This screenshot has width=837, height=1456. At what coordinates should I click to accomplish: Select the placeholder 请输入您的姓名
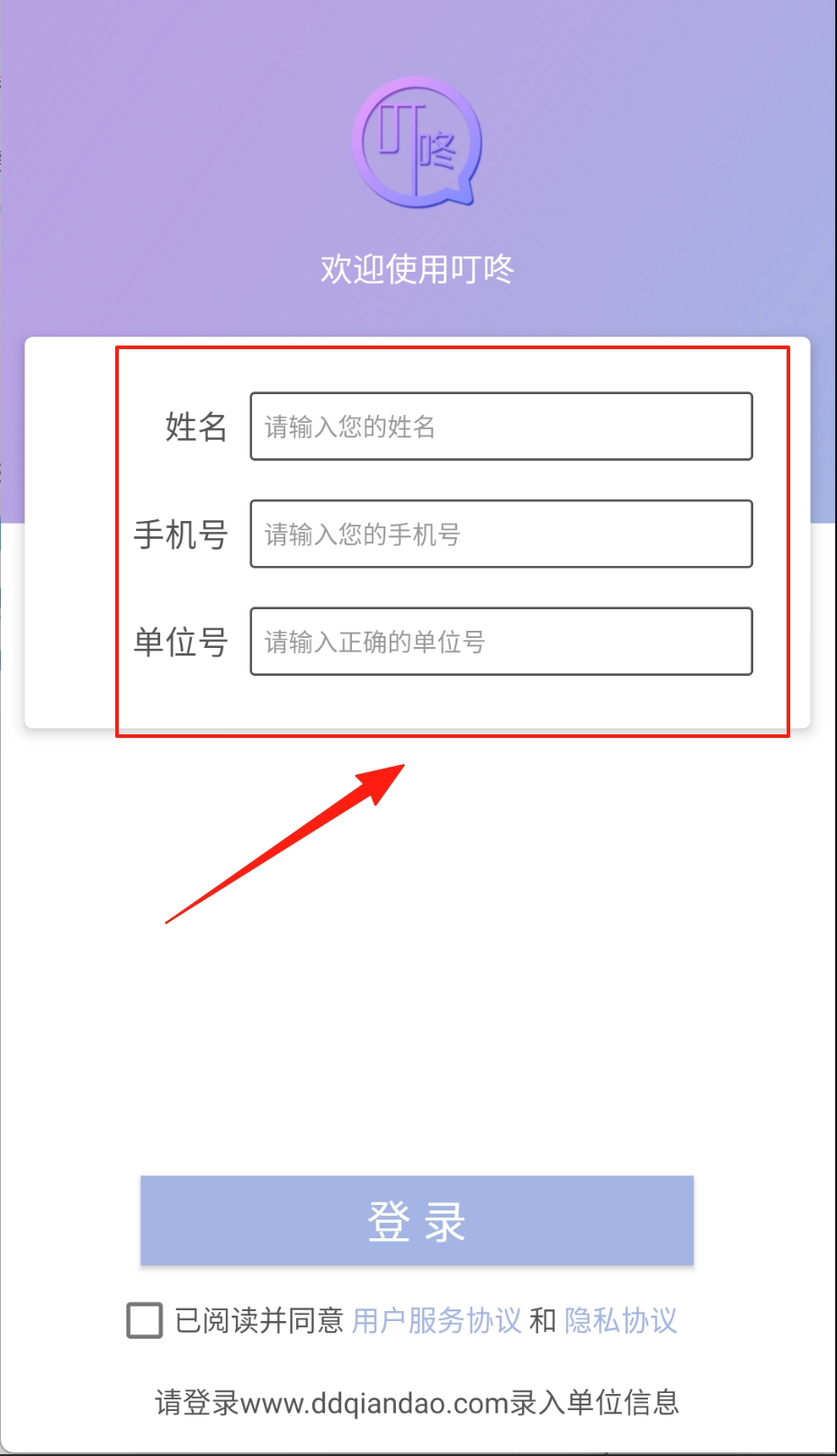pyautogui.click(x=350, y=427)
